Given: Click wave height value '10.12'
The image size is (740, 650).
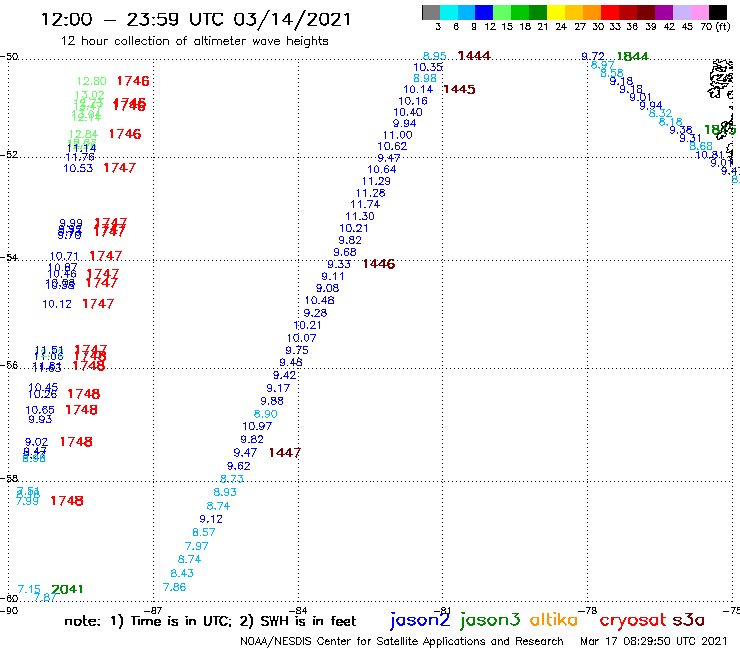Looking at the screenshot, I should 57,304.
